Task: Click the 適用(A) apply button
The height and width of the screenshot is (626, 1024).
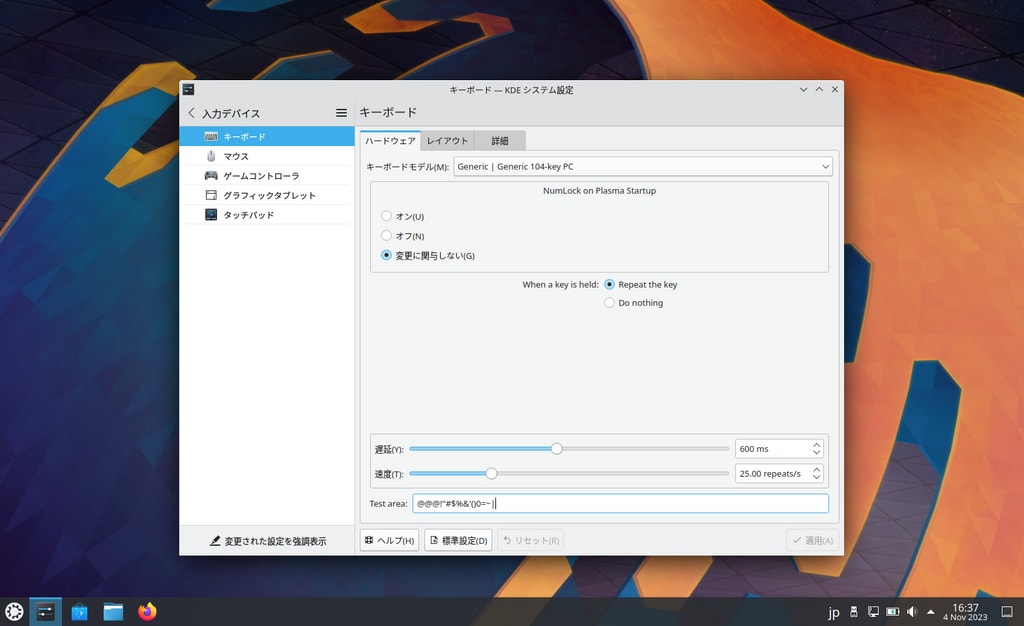Action: pyautogui.click(x=812, y=540)
